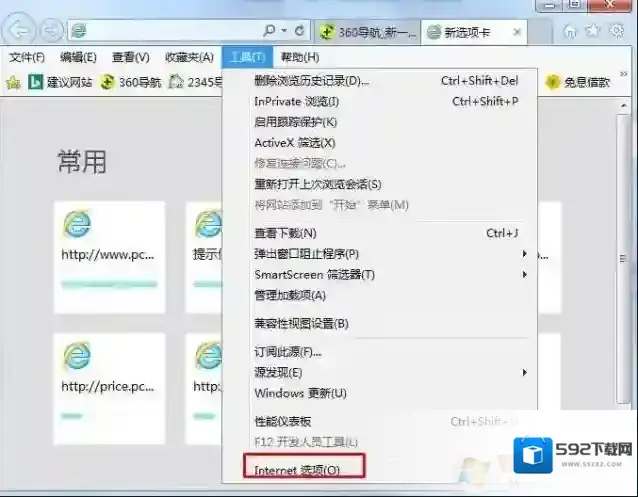Click the Refresh icon in the address bar
The image size is (638, 497).
click(x=300, y=31)
